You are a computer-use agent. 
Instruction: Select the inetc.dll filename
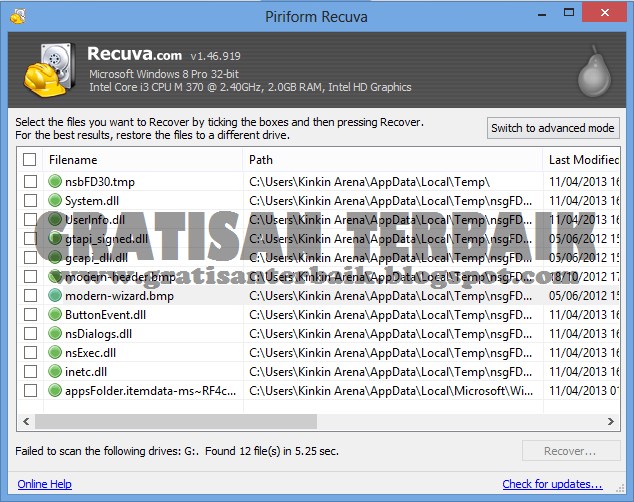[x=86, y=372]
